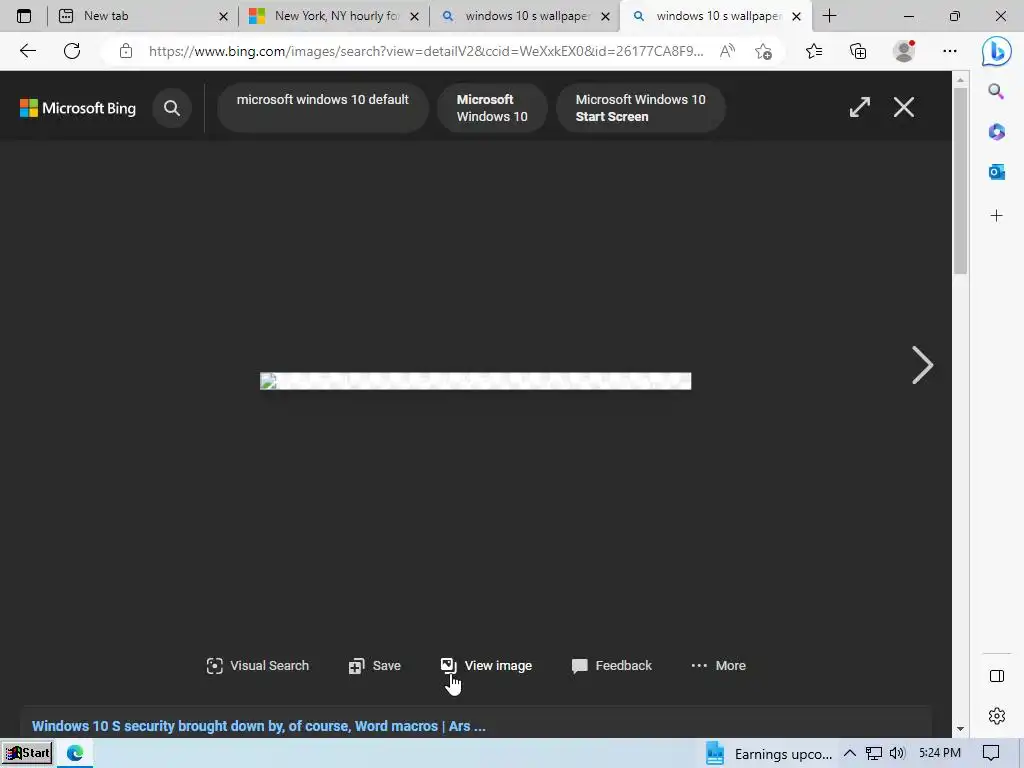This screenshot has height=768, width=1024.
Task: Close the New tab tab
Action: coord(223,16)
